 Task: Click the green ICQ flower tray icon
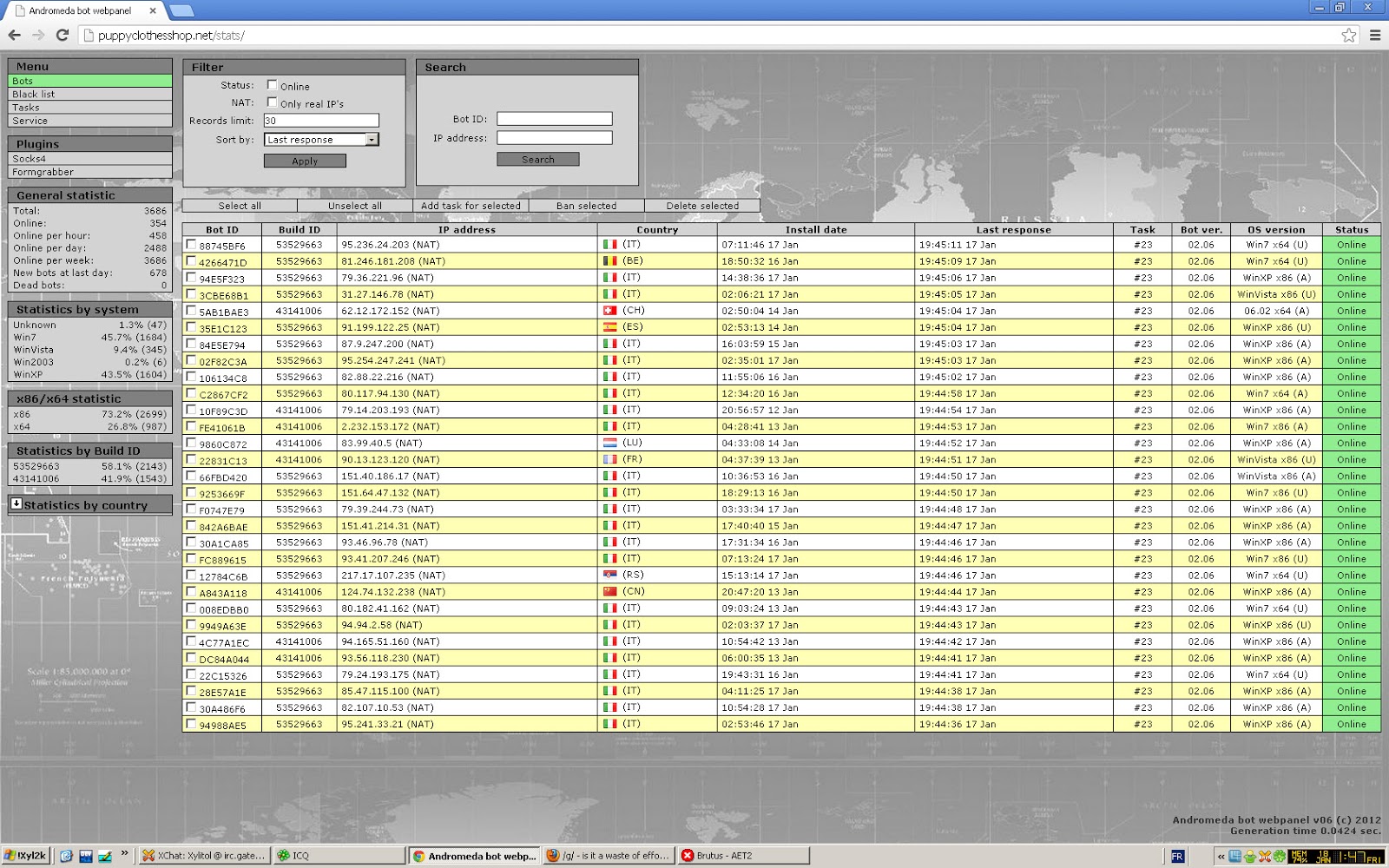1279,856
